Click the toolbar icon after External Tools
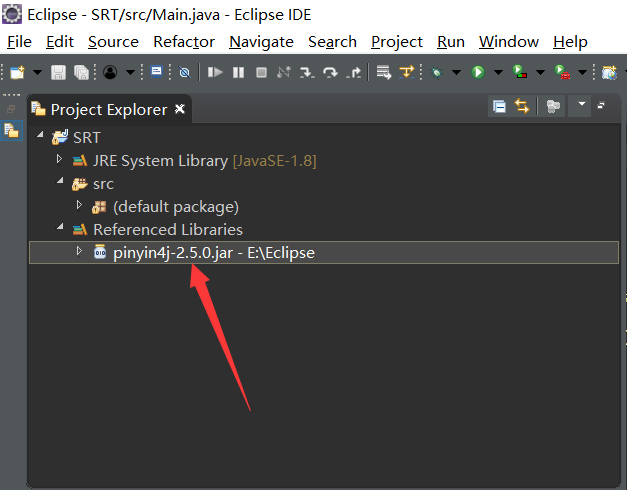Image resolution: width=627 pixels, height=490 pixels. coord(609,72)
